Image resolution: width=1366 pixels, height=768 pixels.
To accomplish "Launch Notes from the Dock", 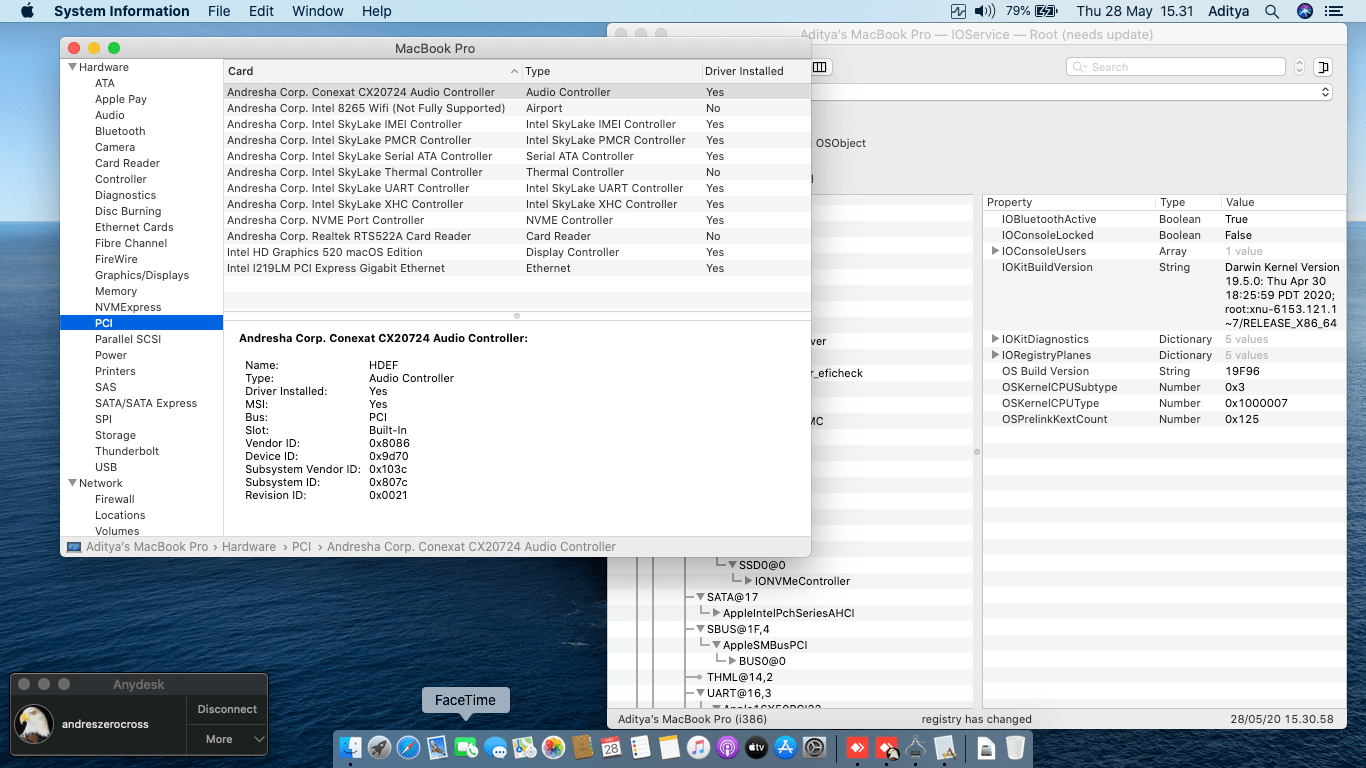I will (x=669, y=747).
